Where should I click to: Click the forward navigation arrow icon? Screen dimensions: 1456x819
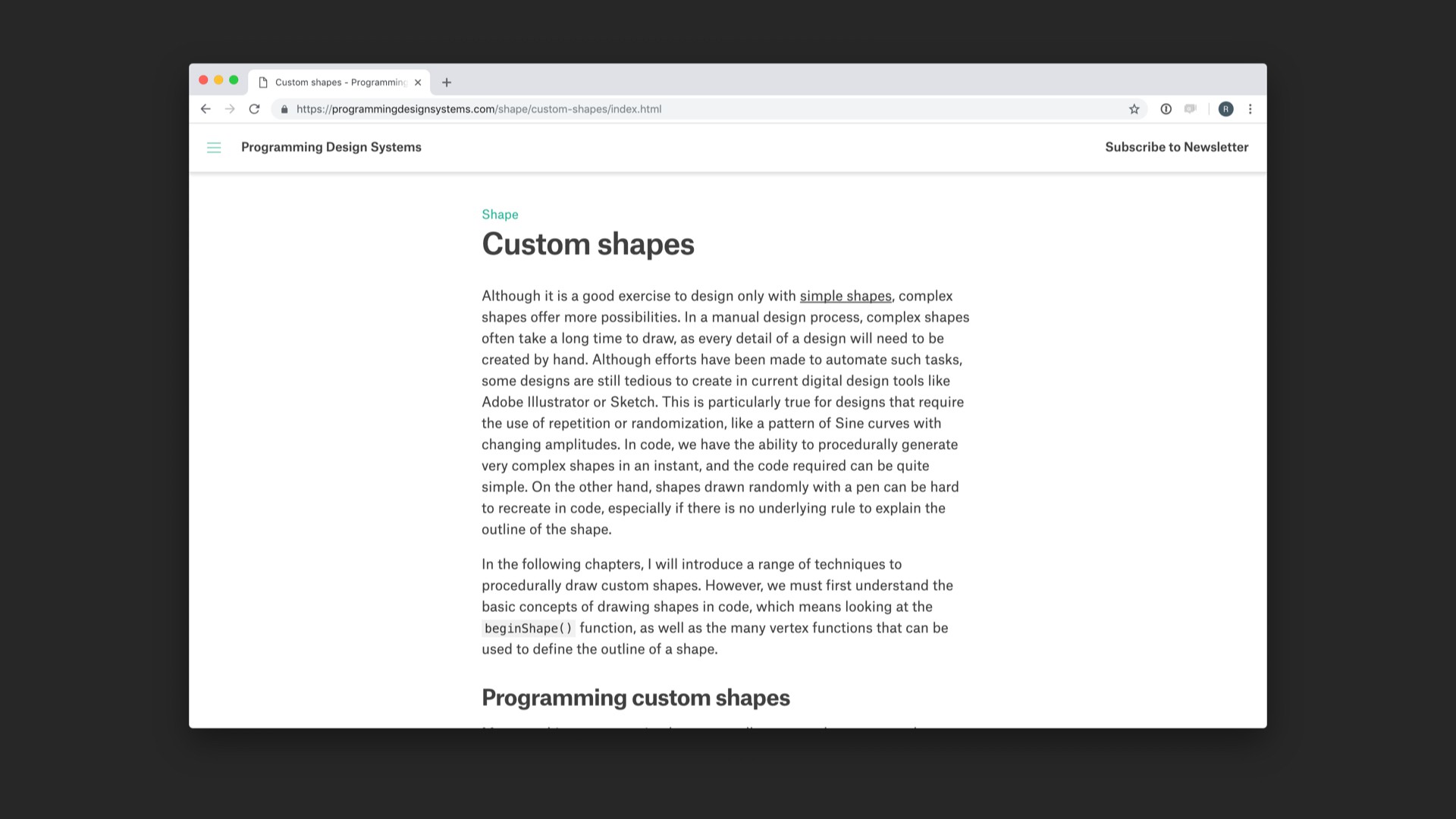[229, 109]
